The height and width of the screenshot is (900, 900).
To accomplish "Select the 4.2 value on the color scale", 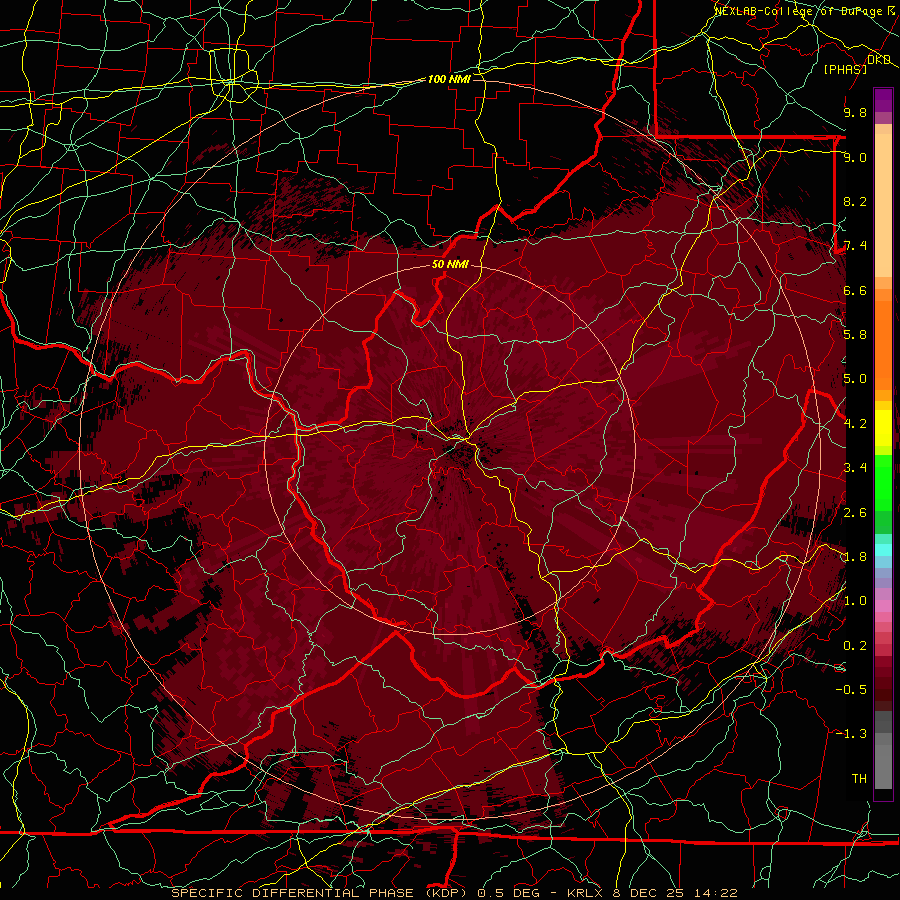I will pos(855,424).
